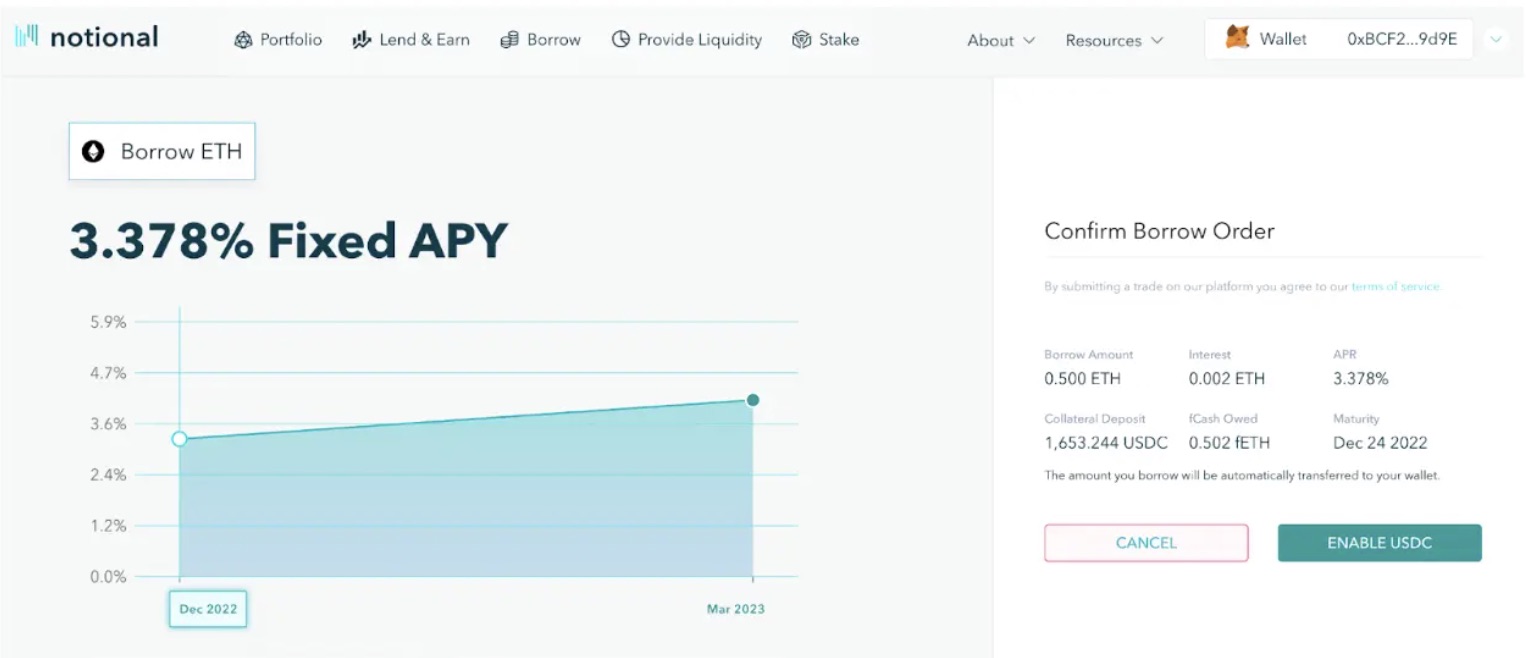Image resolution: width=1526 pixels, height=658 pixels.
Task: Open the Provide Liquidity page
Action: pyautogui.click(x=699, y=40)
